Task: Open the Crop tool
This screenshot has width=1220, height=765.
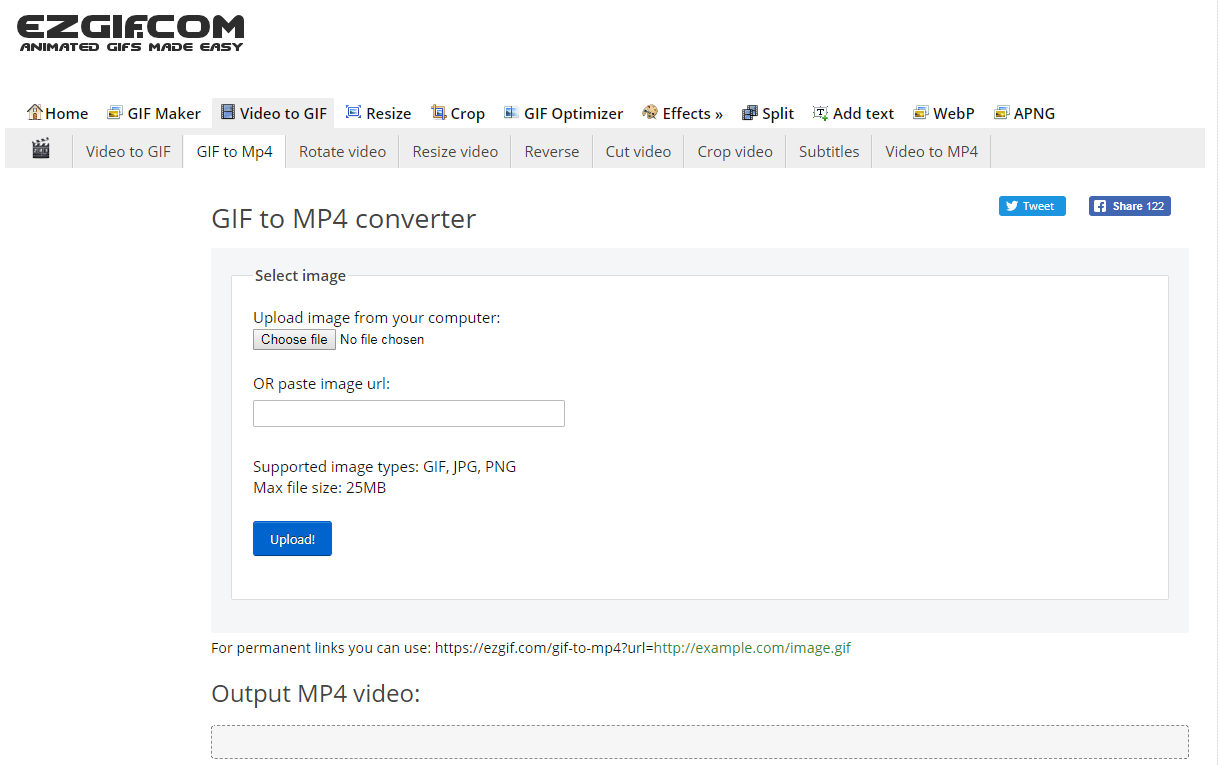Action: click(458, 113)
